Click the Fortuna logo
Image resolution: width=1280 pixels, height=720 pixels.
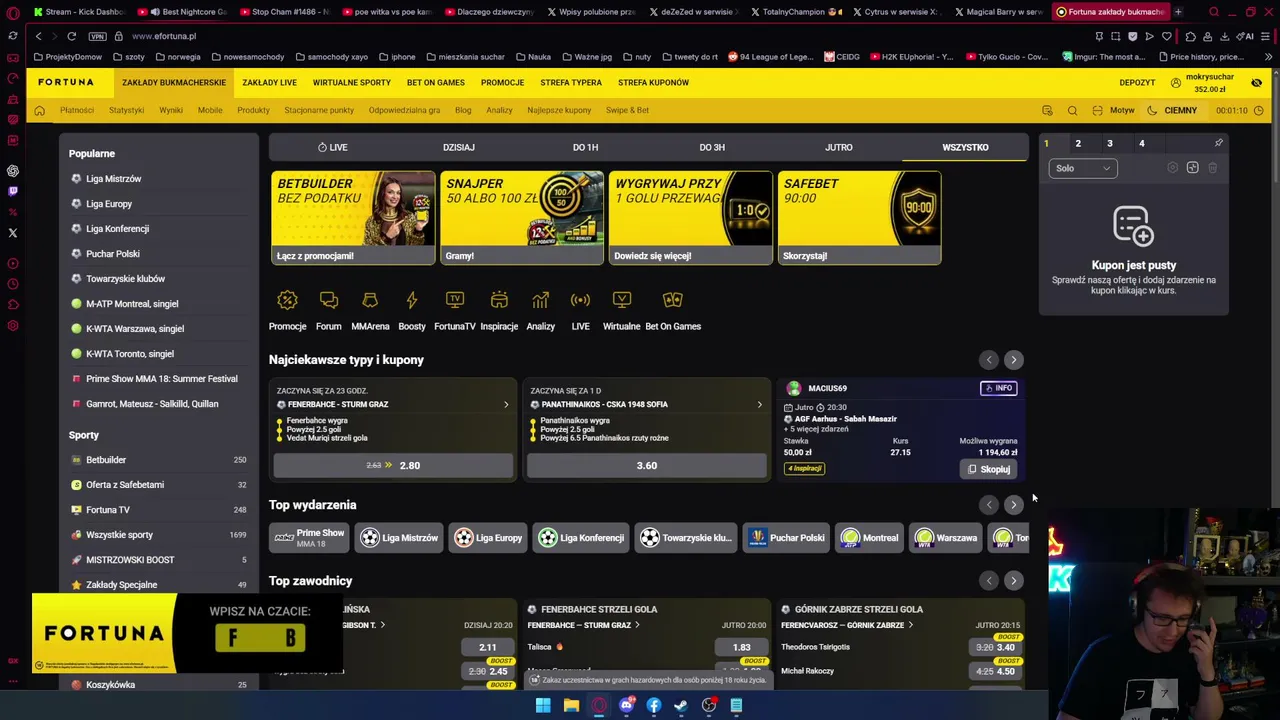(66, 82)
